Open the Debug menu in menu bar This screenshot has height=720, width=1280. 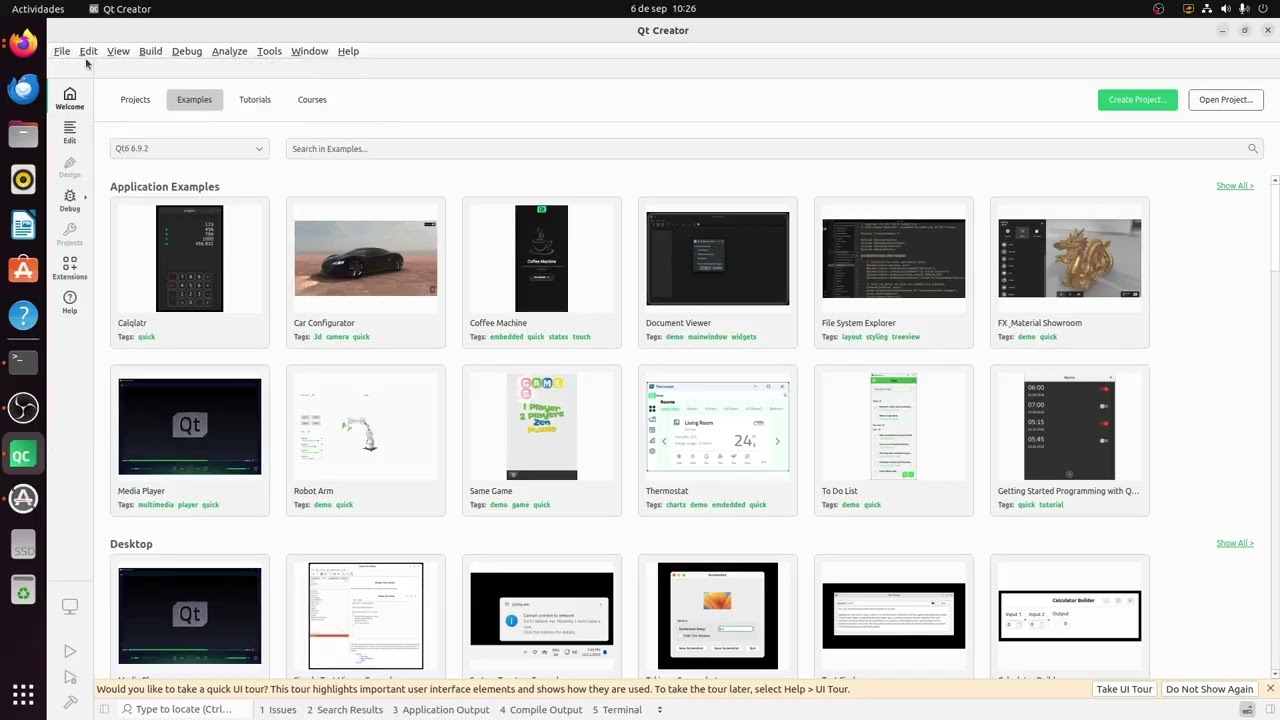tap(187, 51)
